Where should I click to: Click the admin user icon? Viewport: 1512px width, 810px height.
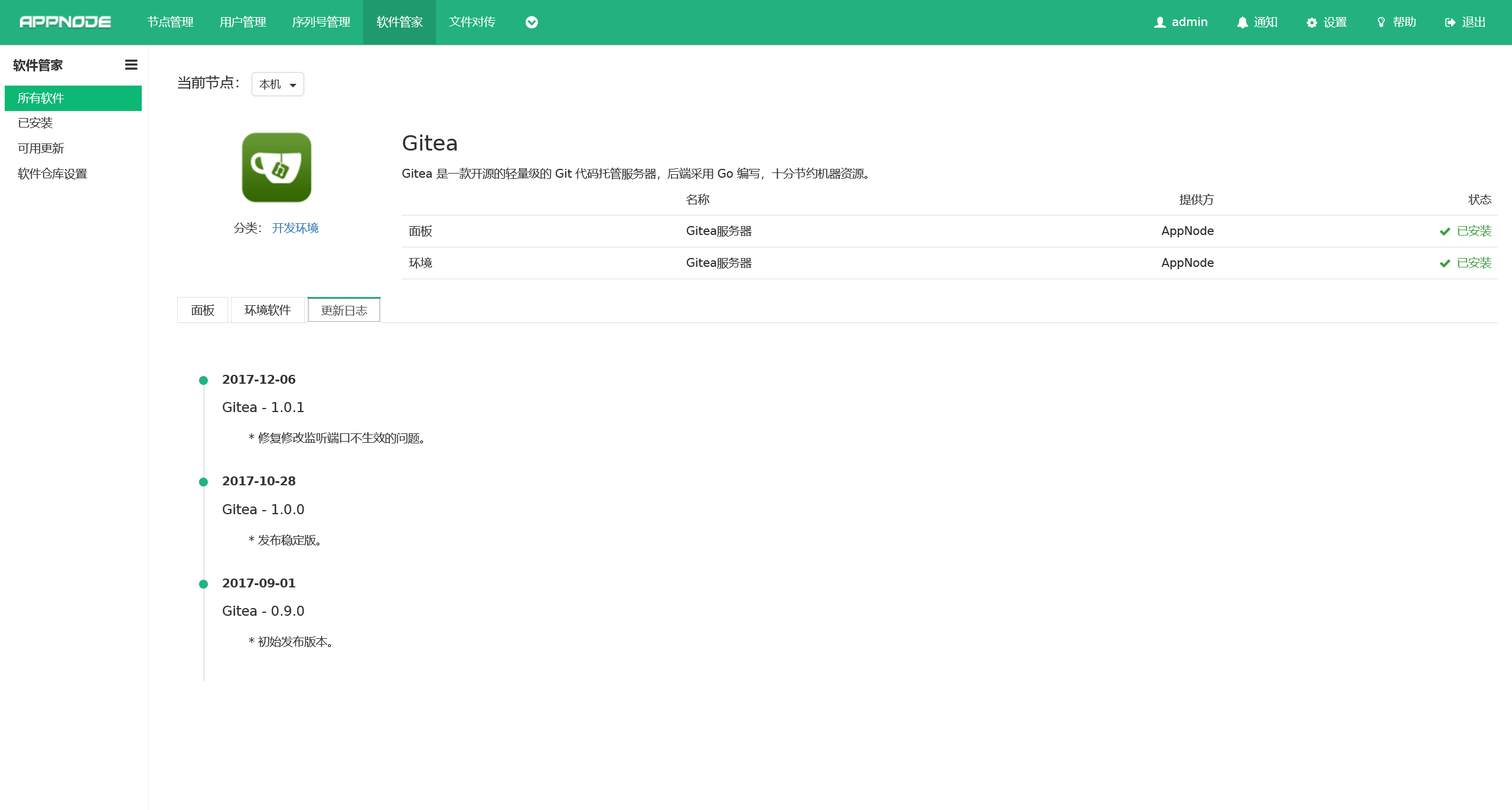pyautogui.click(x=1160, y=22)
